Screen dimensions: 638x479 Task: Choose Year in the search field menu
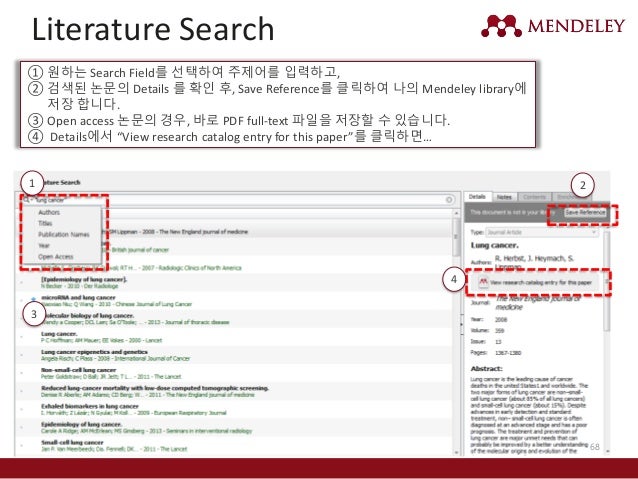coord(44,245)
